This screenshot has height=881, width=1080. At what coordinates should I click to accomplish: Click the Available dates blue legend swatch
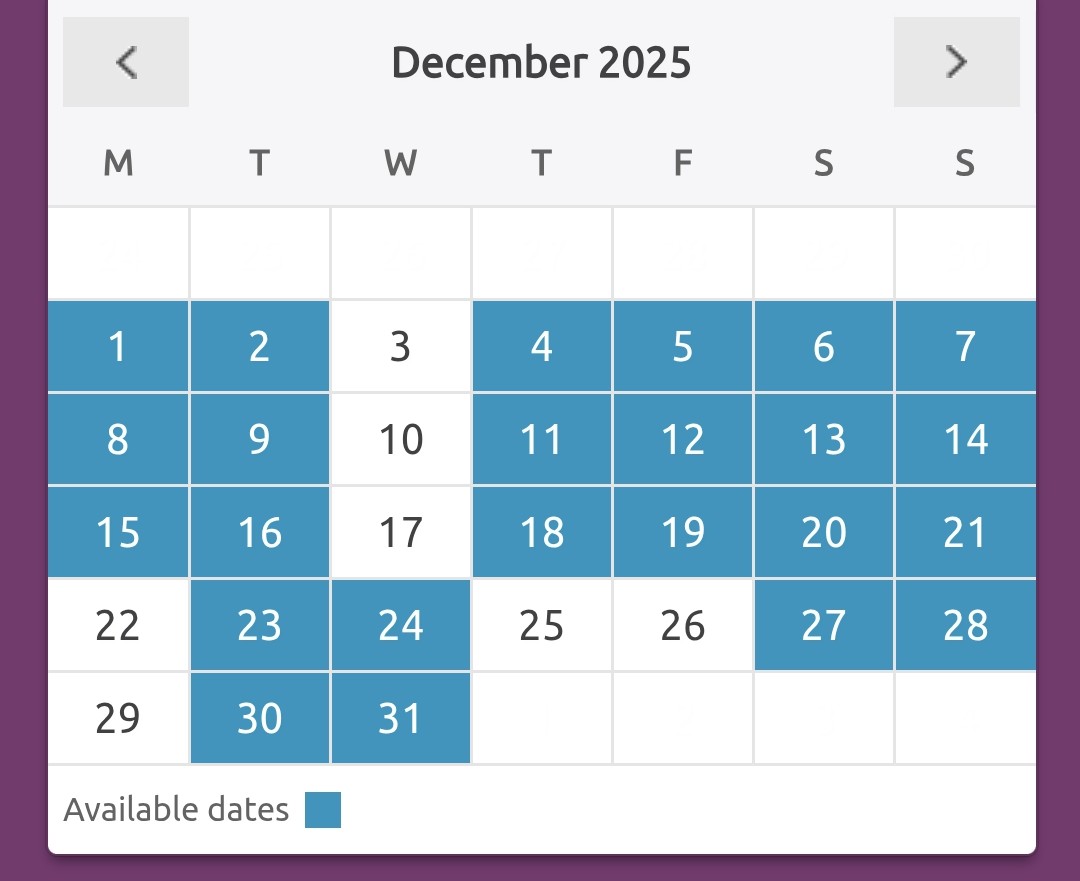tap(323, 810)
